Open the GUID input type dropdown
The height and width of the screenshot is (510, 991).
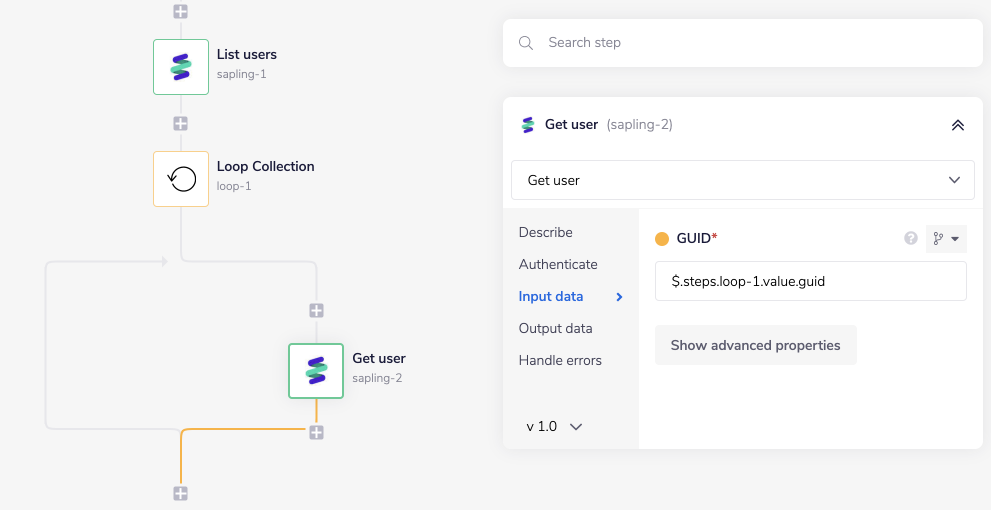pyautogui.click(x=946, y=238)
